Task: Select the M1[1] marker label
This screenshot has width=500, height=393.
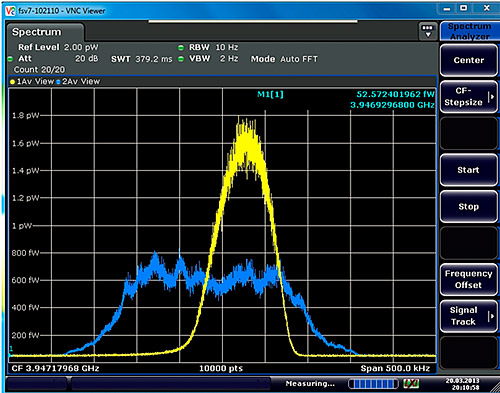Action: pyautogui.click(x=270, y=95)
